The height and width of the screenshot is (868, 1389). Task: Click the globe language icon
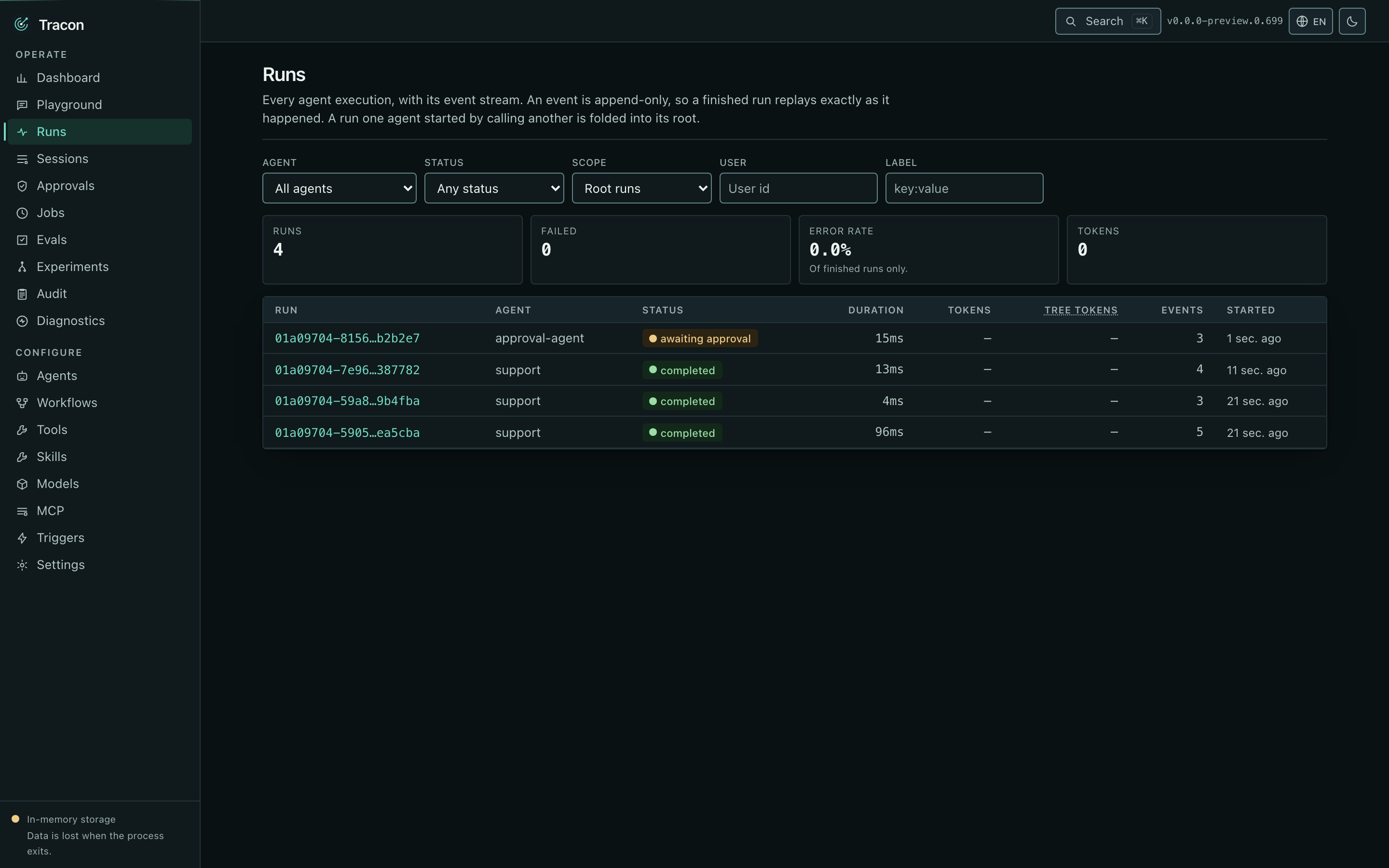coord(1302,21)
